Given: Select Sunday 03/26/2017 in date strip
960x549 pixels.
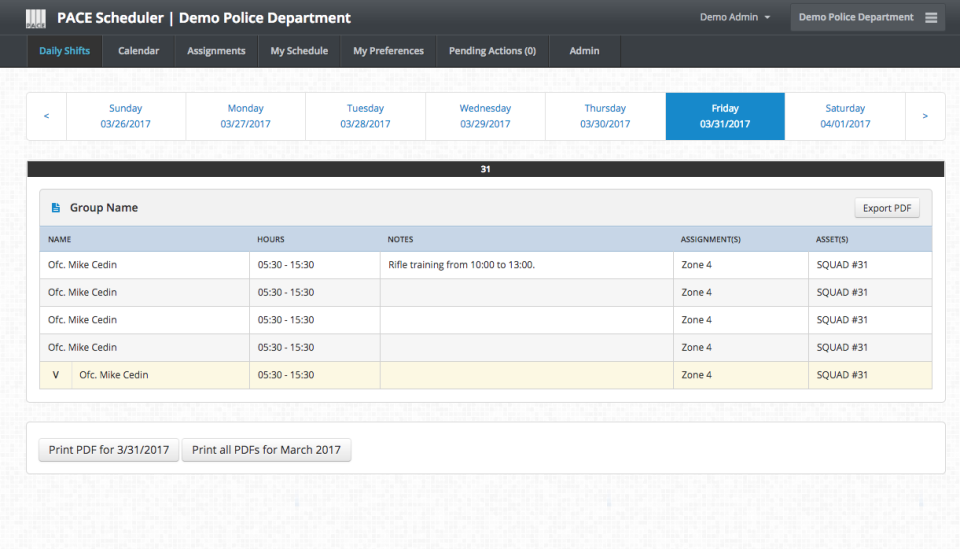Looking at the screenshot, I should point(126,116).
